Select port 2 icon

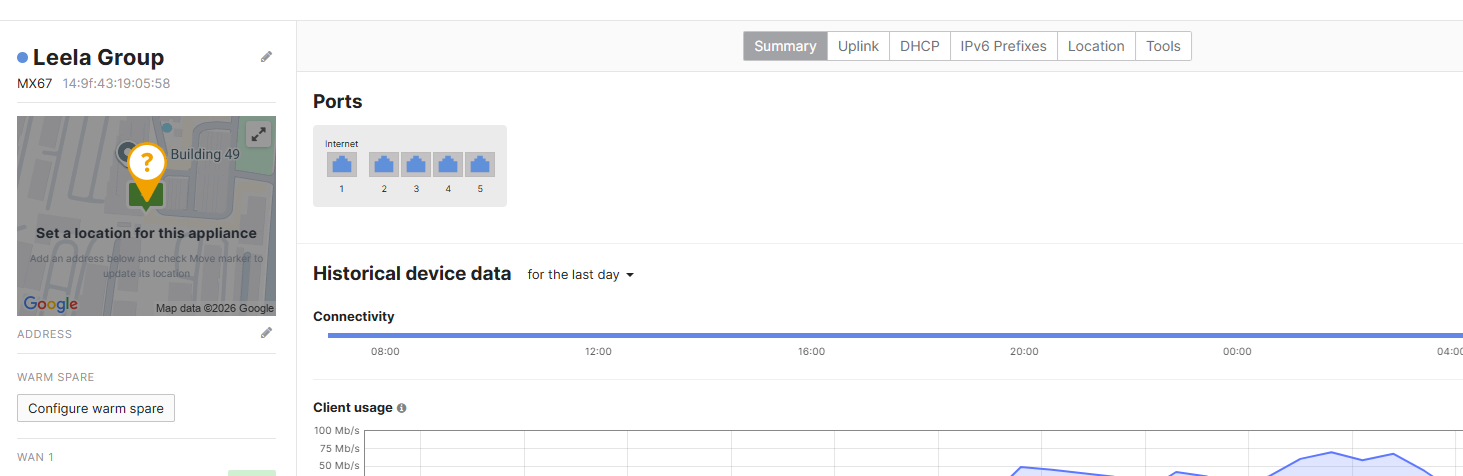coord(384,165)
